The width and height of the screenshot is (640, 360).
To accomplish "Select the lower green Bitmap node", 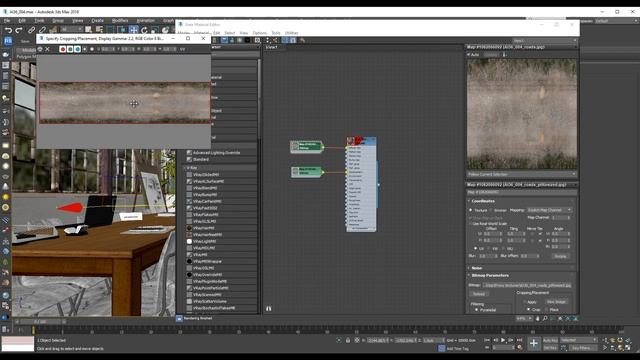I will tap(307, 172).
